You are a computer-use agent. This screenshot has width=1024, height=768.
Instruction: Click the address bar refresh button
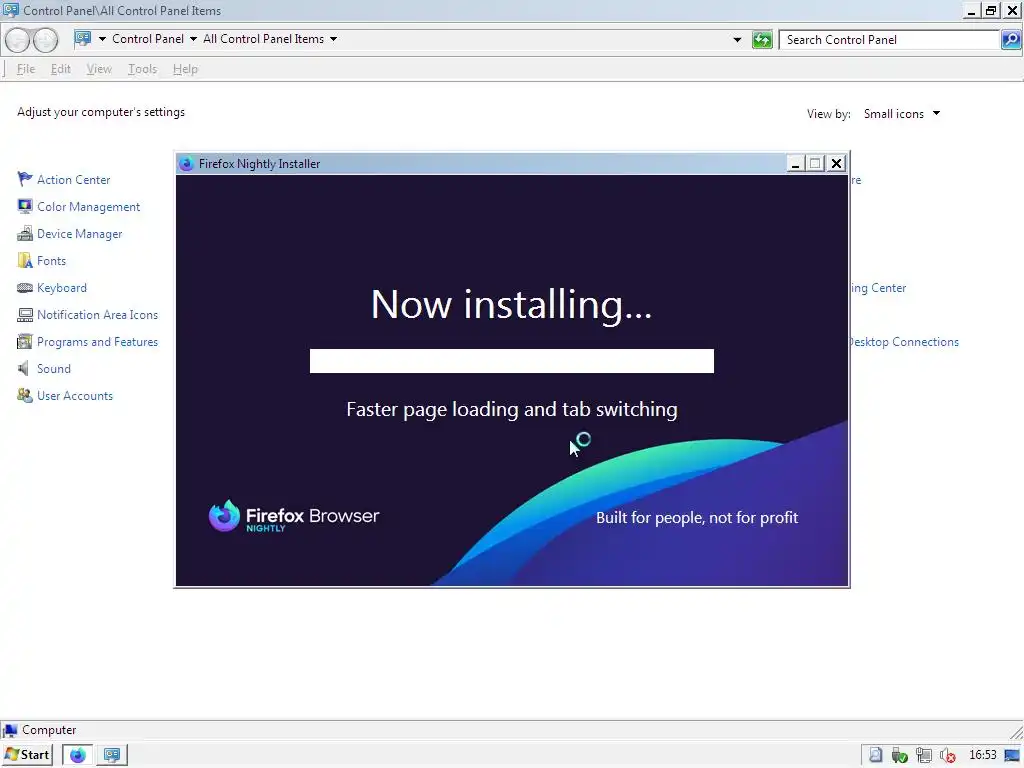pos(762,40)
